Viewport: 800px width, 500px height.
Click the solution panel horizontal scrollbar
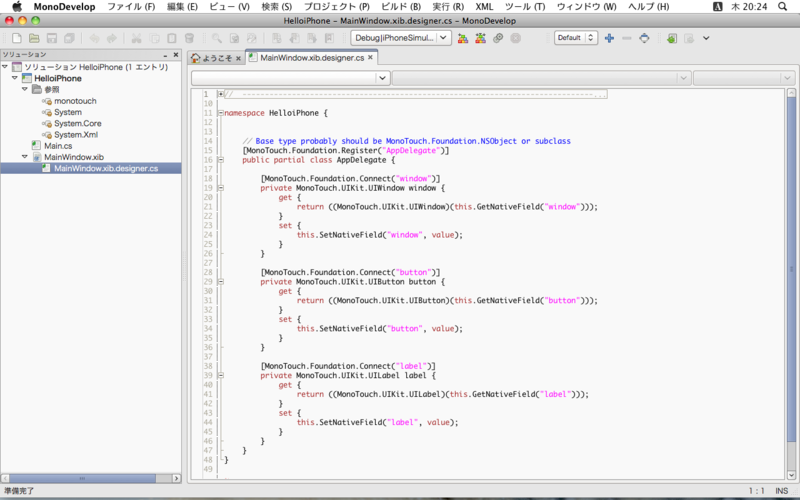[82, 479]
